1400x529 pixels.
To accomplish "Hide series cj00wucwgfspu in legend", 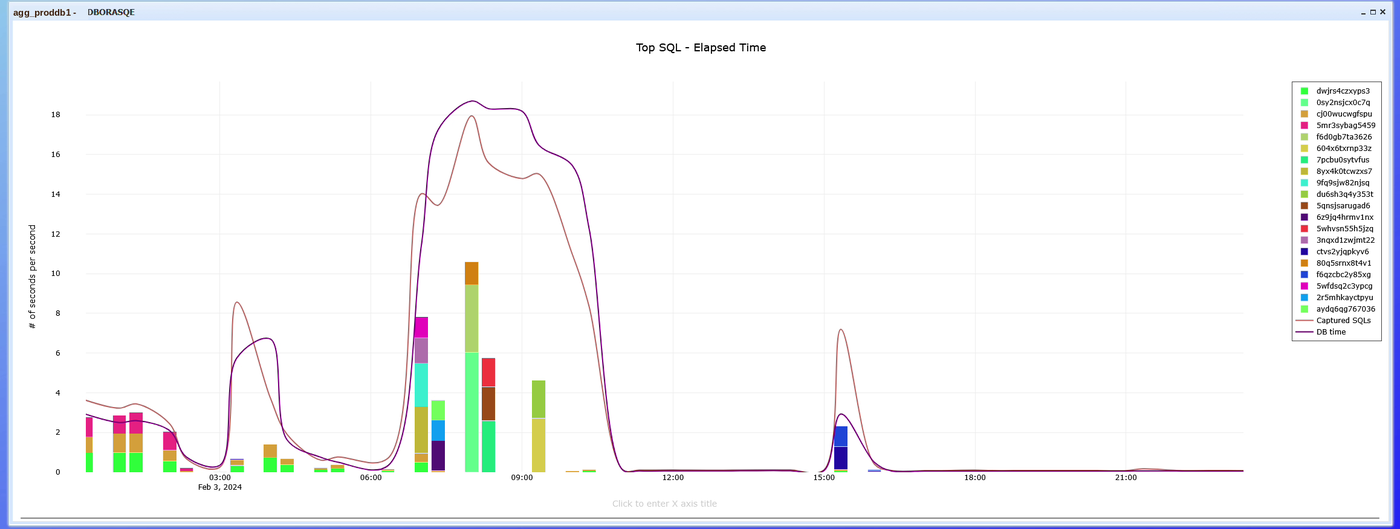I will [x=1336, y=114].
